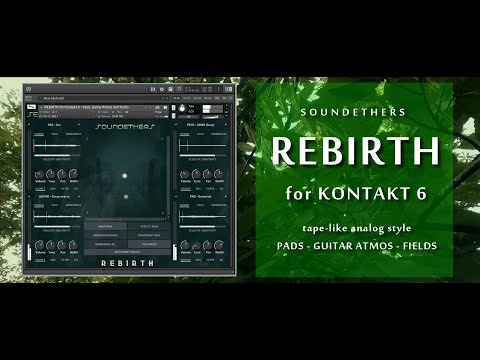The width and height of the screenshot is (480, 360).
Task: Click Width knob of the GUITAR layer
Action: click(73, 245)
